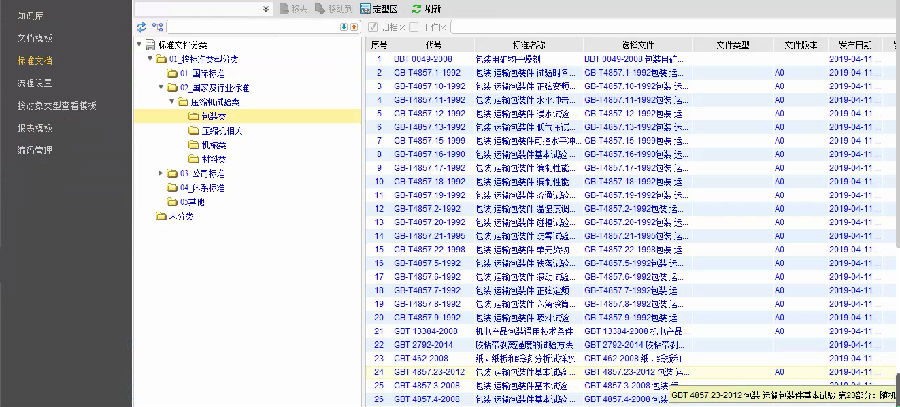Collapse the root node of the standards tree
The width and height of the screenshot is (900, 407).
click(139, 45)
